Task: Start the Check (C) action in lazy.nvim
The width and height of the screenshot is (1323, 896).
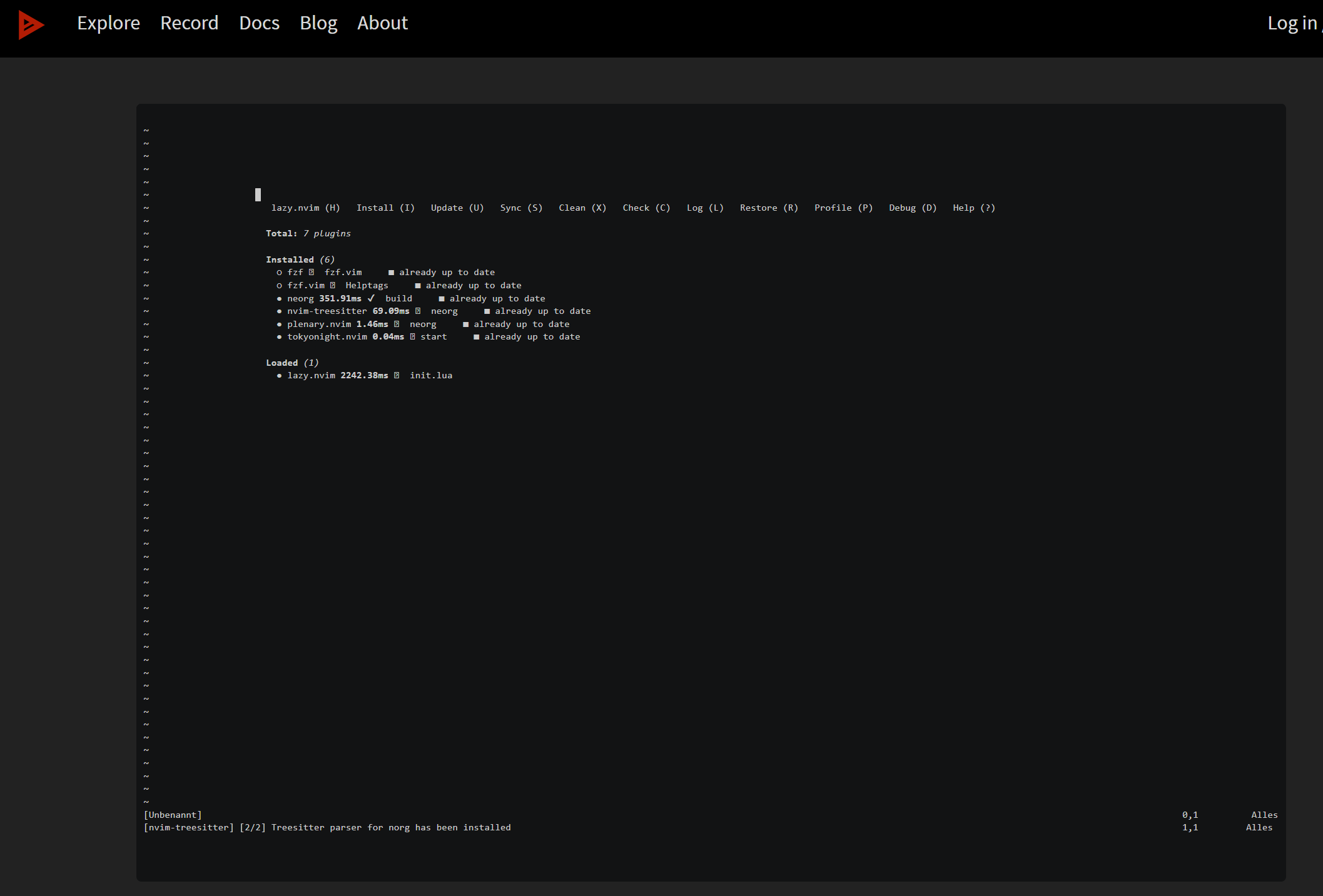Action: (x=646, y=208)
